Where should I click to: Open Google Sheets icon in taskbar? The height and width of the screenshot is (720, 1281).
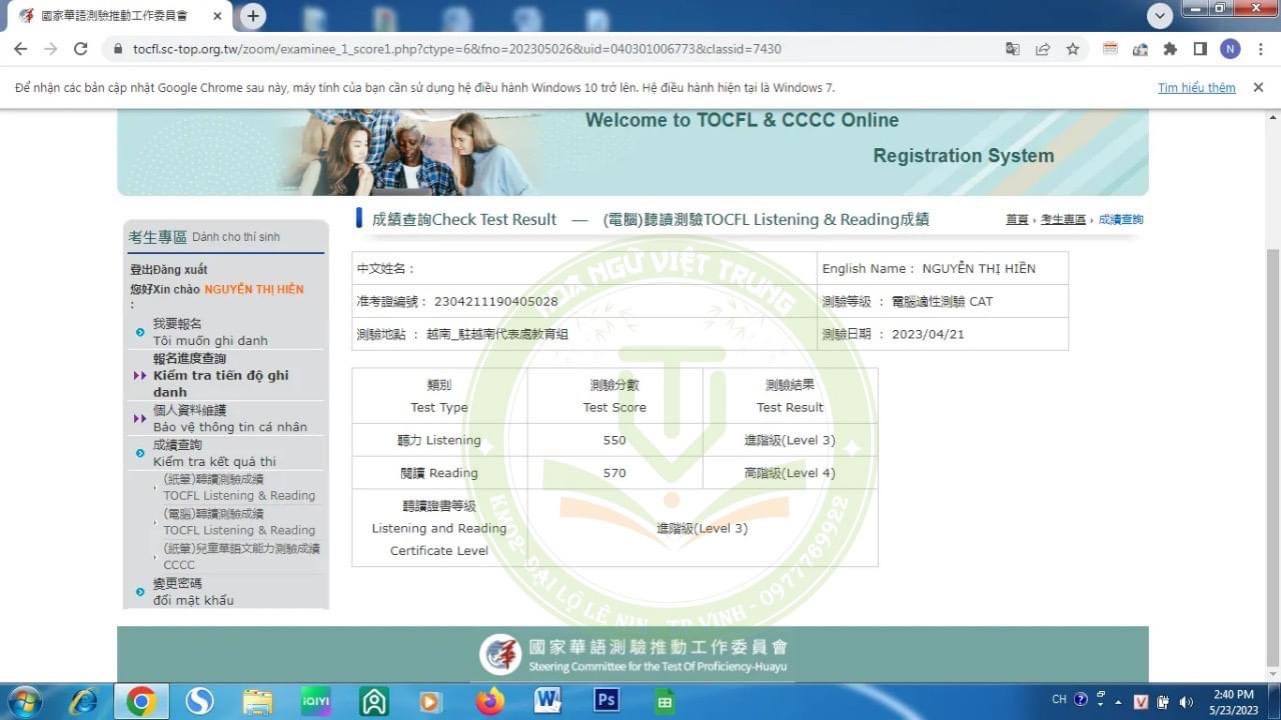coord(664,702)
